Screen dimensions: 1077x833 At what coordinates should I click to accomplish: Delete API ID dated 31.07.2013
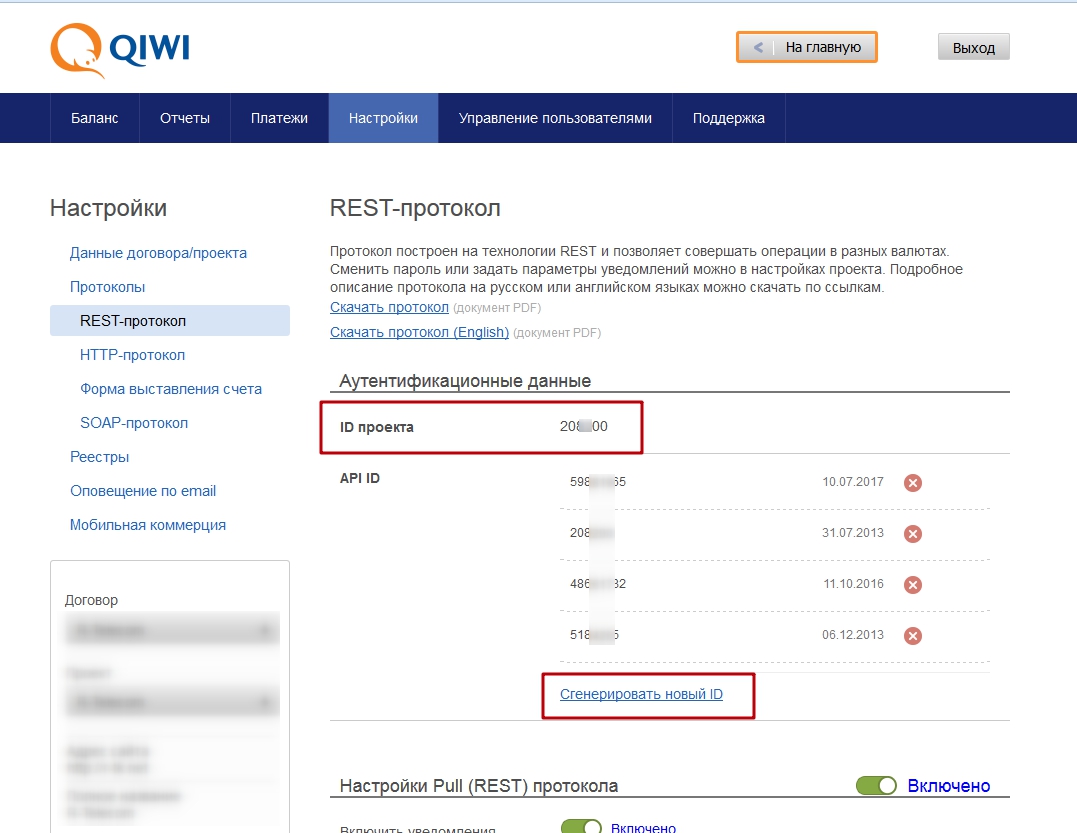point(912,534)
